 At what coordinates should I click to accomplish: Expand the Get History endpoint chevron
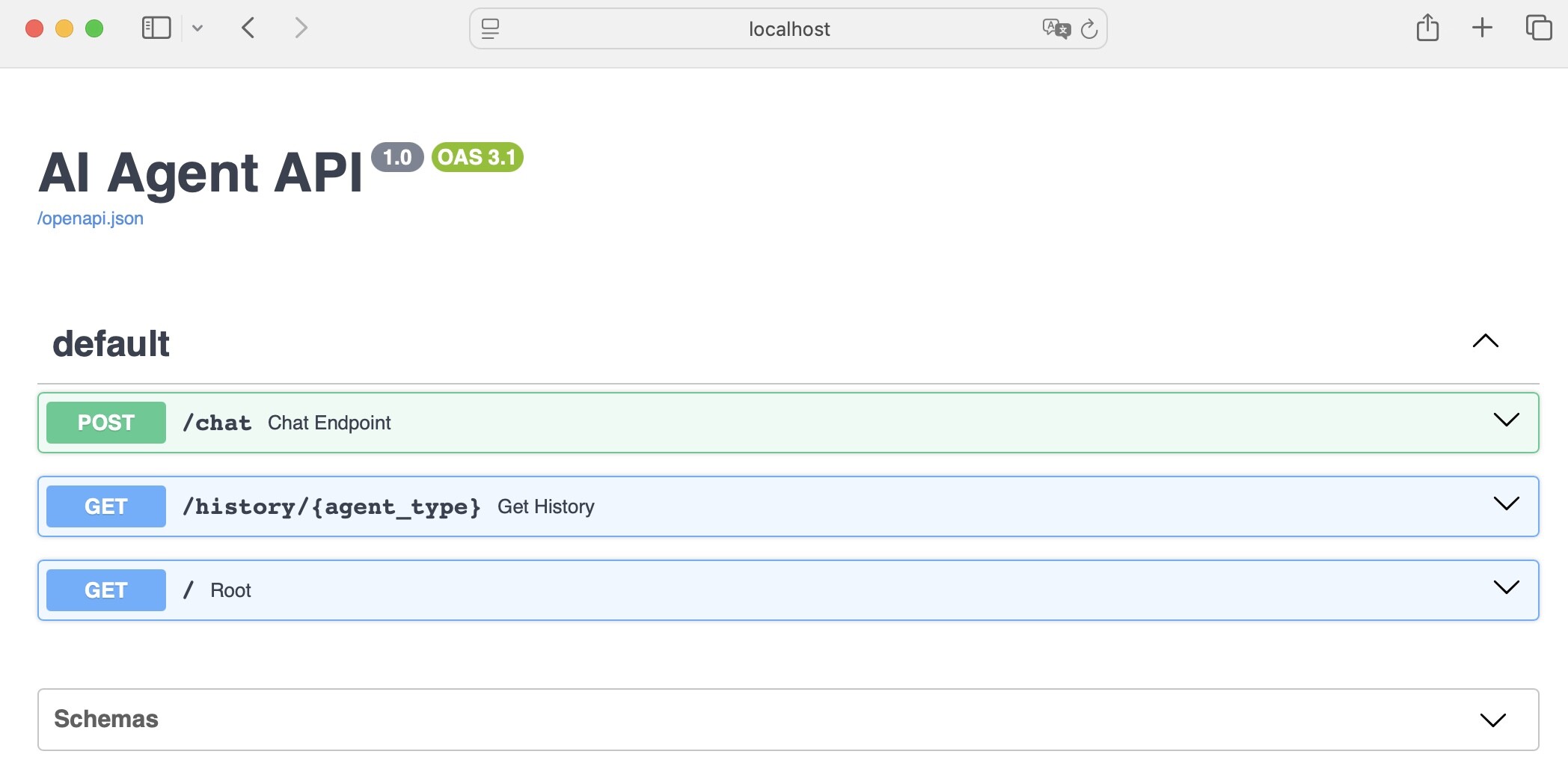(1506, 503)
